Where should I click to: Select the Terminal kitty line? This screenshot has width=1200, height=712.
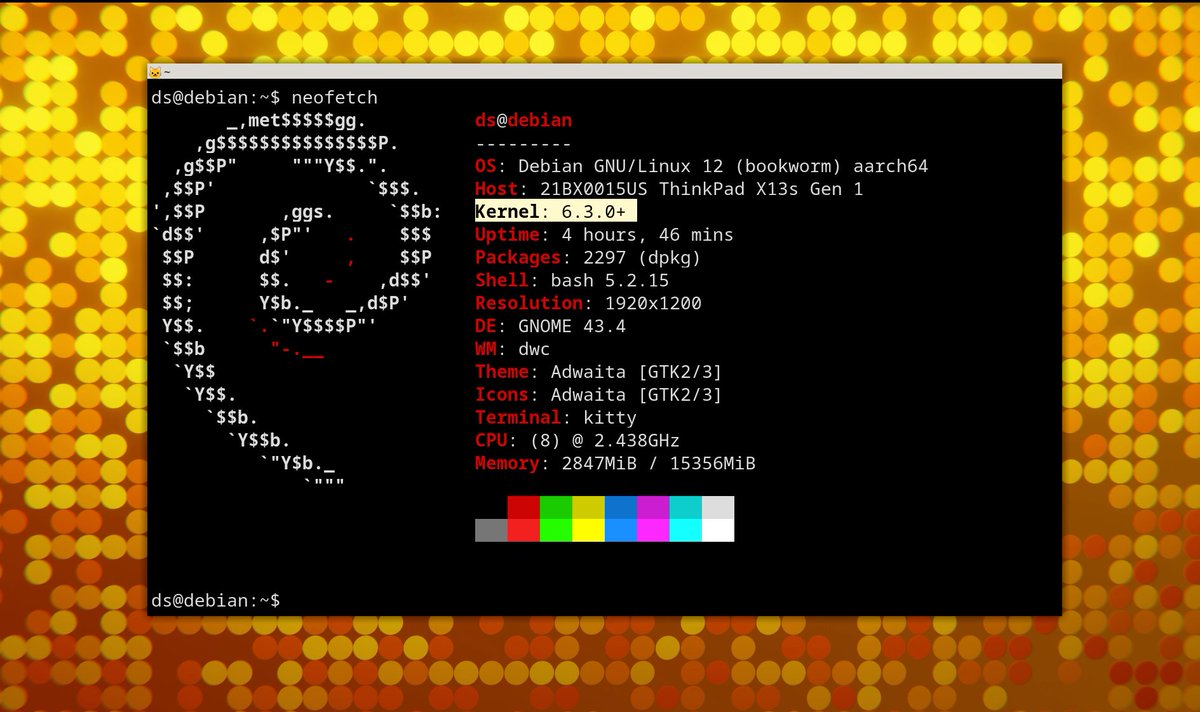pyautogui.click(x=556, y=417)
